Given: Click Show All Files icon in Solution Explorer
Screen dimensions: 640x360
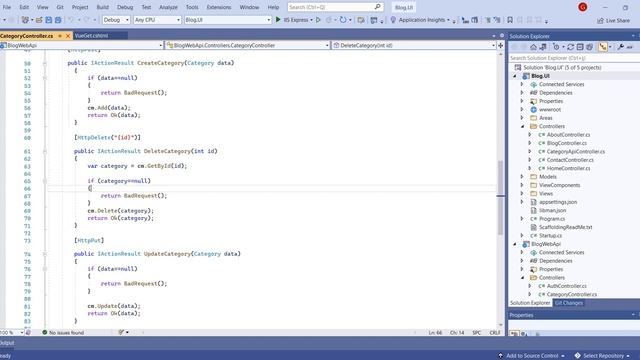Looking at the screenshot, I should point(589,47).
